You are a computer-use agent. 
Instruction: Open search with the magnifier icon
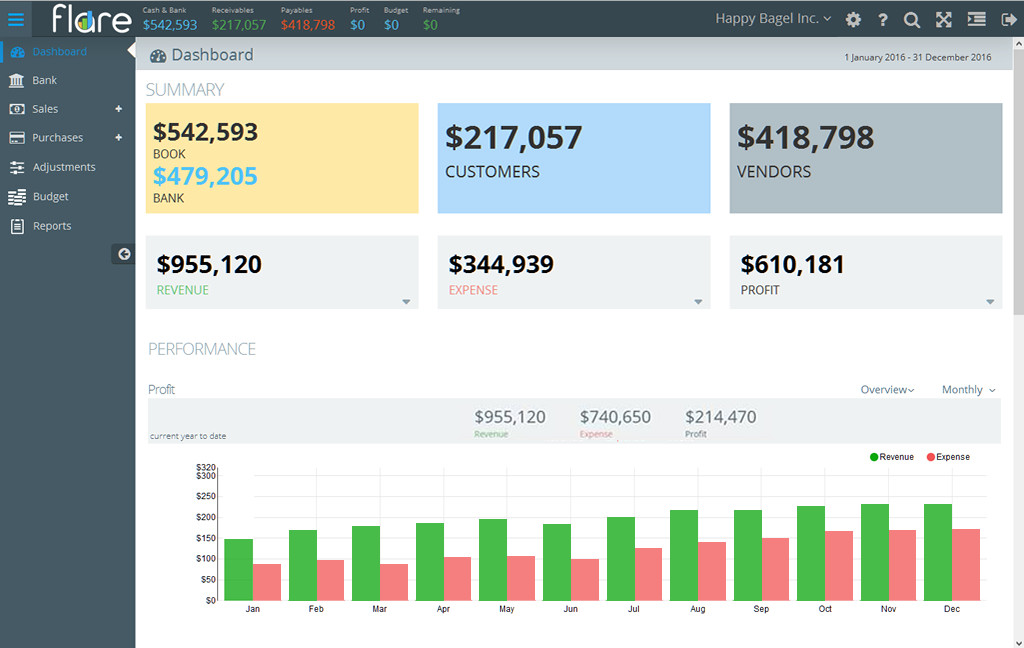(912, 20)
